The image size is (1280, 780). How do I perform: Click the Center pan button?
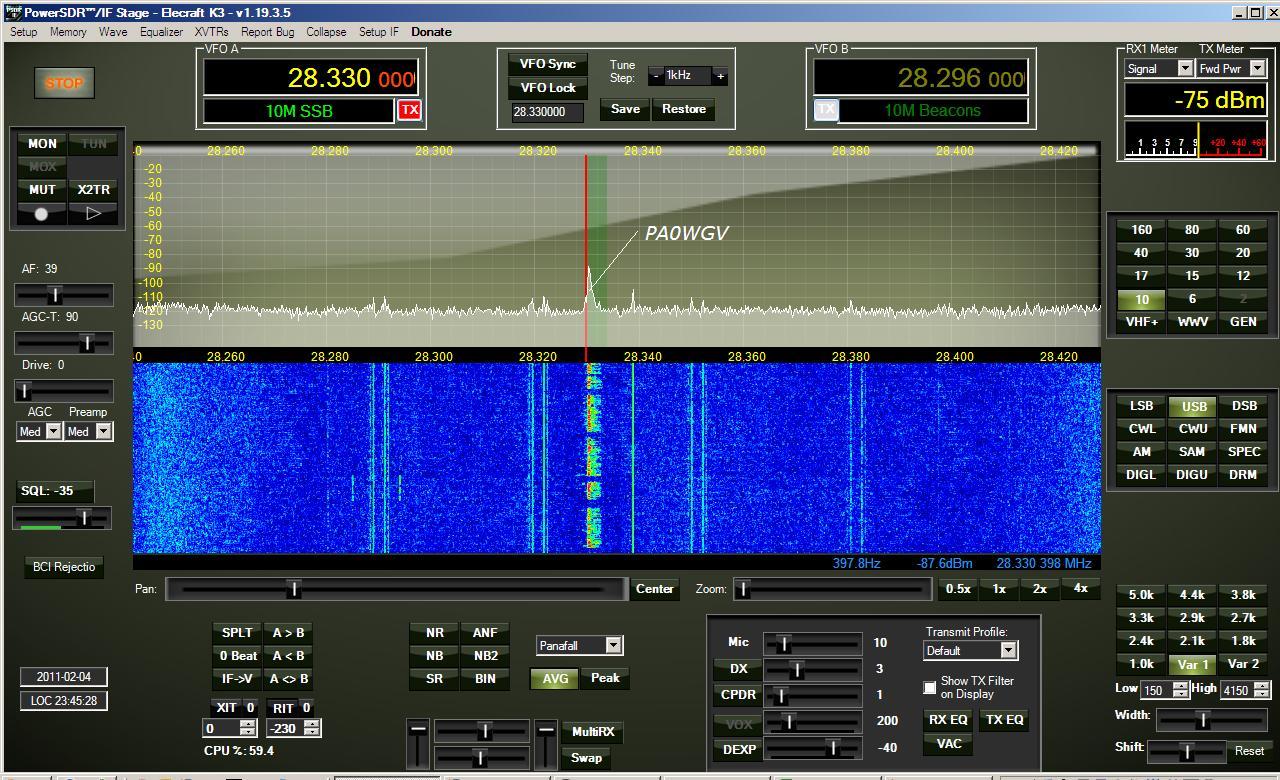pyautogui.click(x=655, y=589)
